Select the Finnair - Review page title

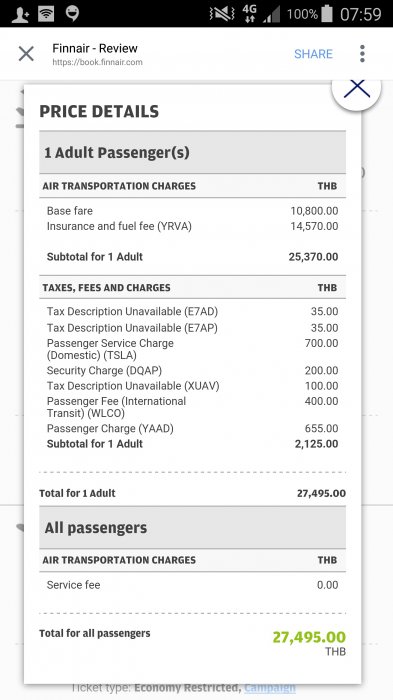point(95,48)
